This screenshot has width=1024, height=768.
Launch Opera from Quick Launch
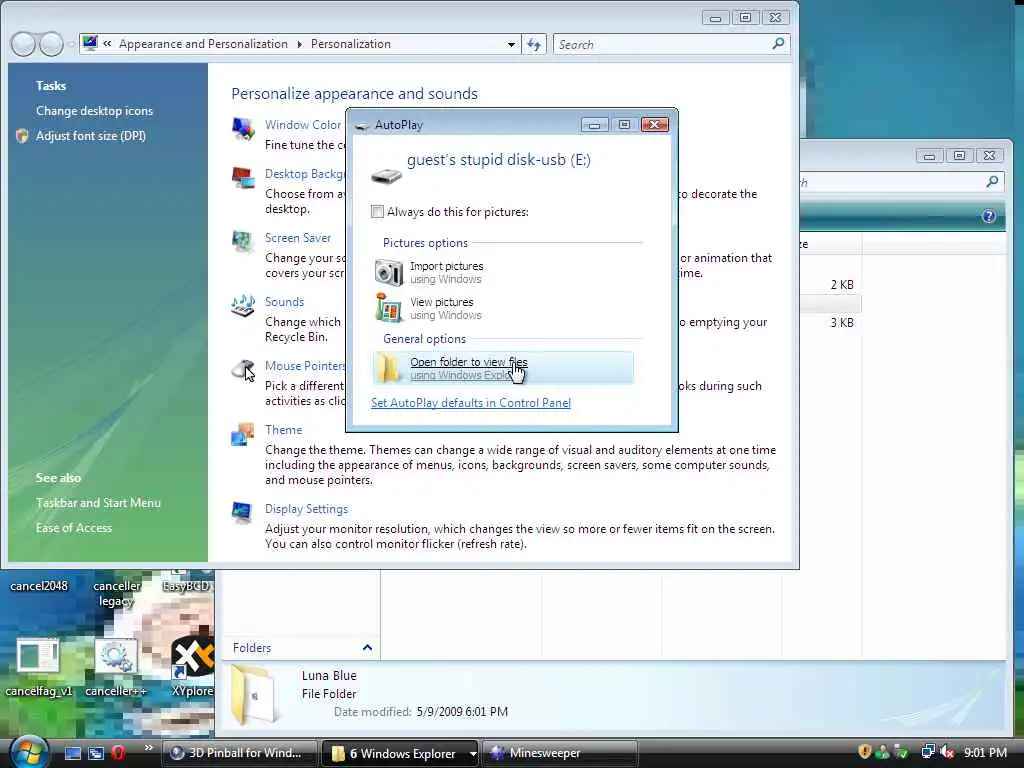tap(118, 753)
